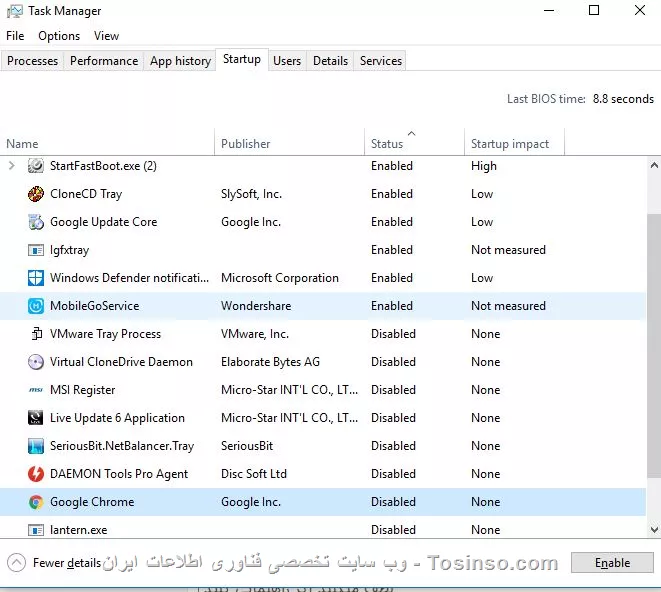Select the DAEMON Tools Pro Agent name
The height and width of the screenshot is (592, 661).
119,474
